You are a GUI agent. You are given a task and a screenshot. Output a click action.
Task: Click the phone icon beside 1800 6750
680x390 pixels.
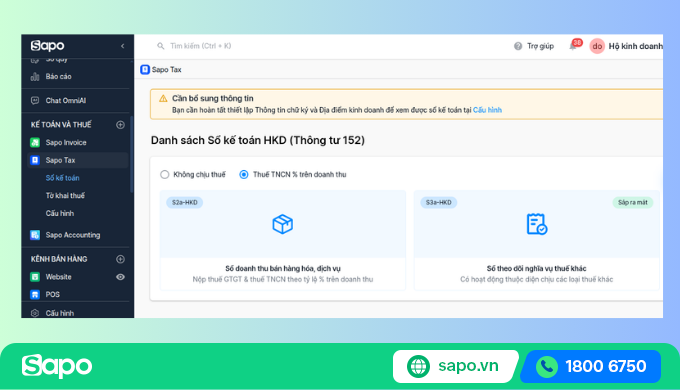(547, 367)
